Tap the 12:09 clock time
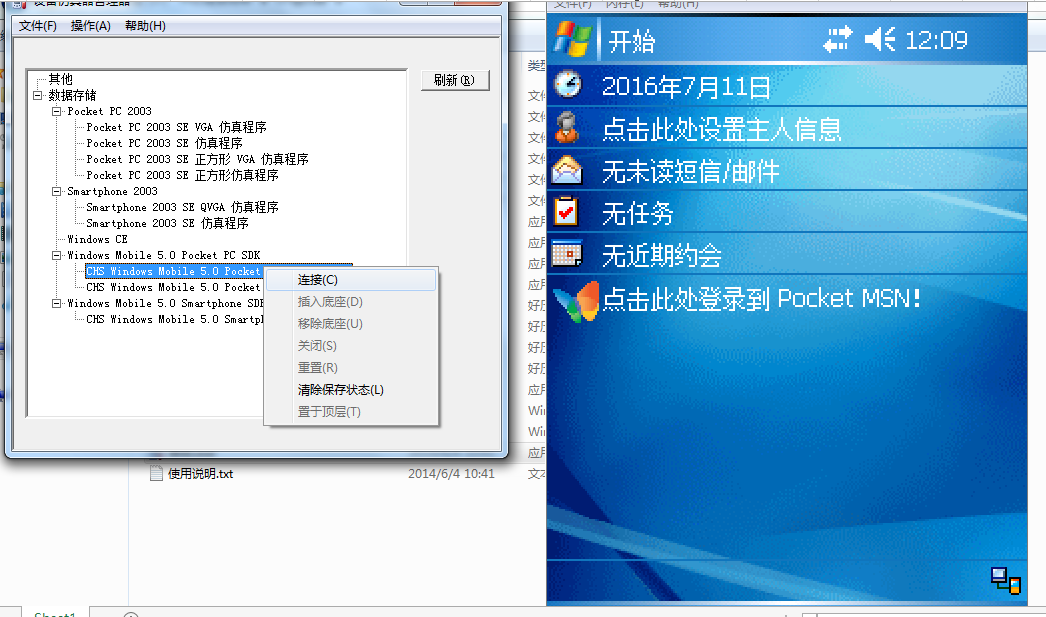Image resolution: width=1046 pixels, height=617 pixels. 937,40
